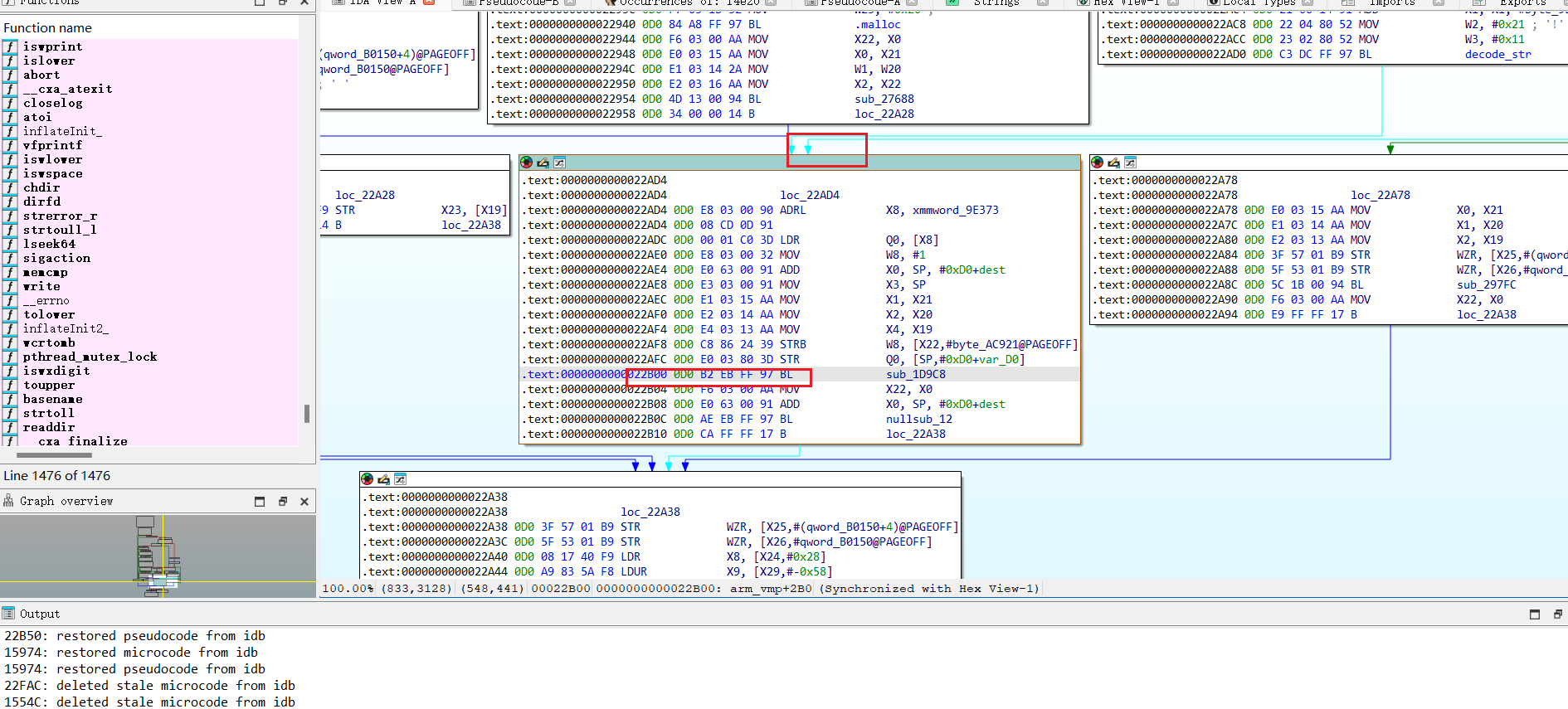The image size is (1568, 709).
Task: Click the node color icon of loc_22A78 block
Action: 1097,163
